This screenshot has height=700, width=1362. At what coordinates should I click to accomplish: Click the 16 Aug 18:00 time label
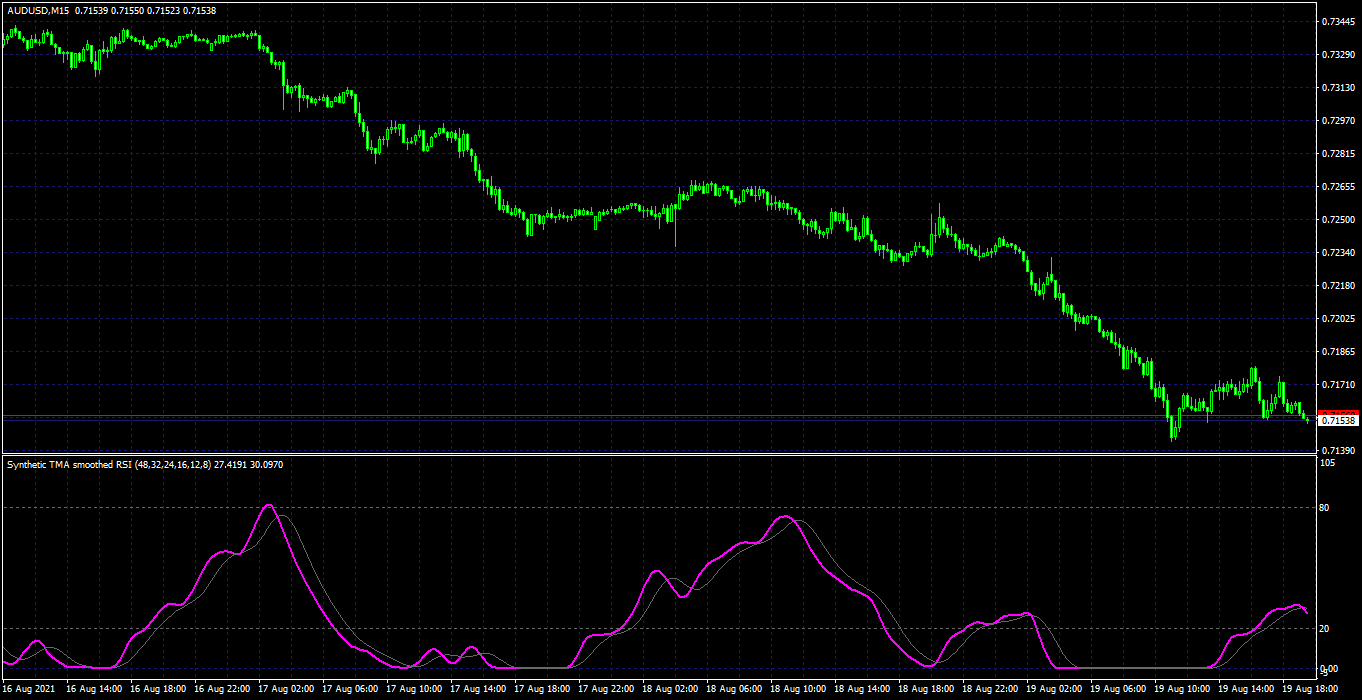(x=158, y=689)
